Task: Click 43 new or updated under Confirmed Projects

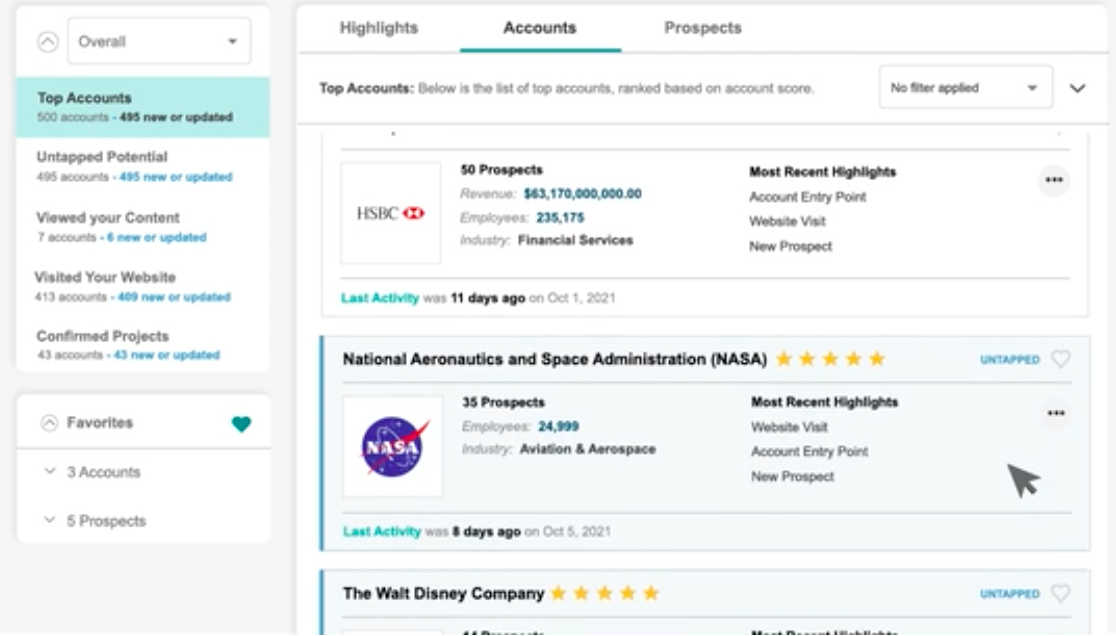Action: coord(167,355)
